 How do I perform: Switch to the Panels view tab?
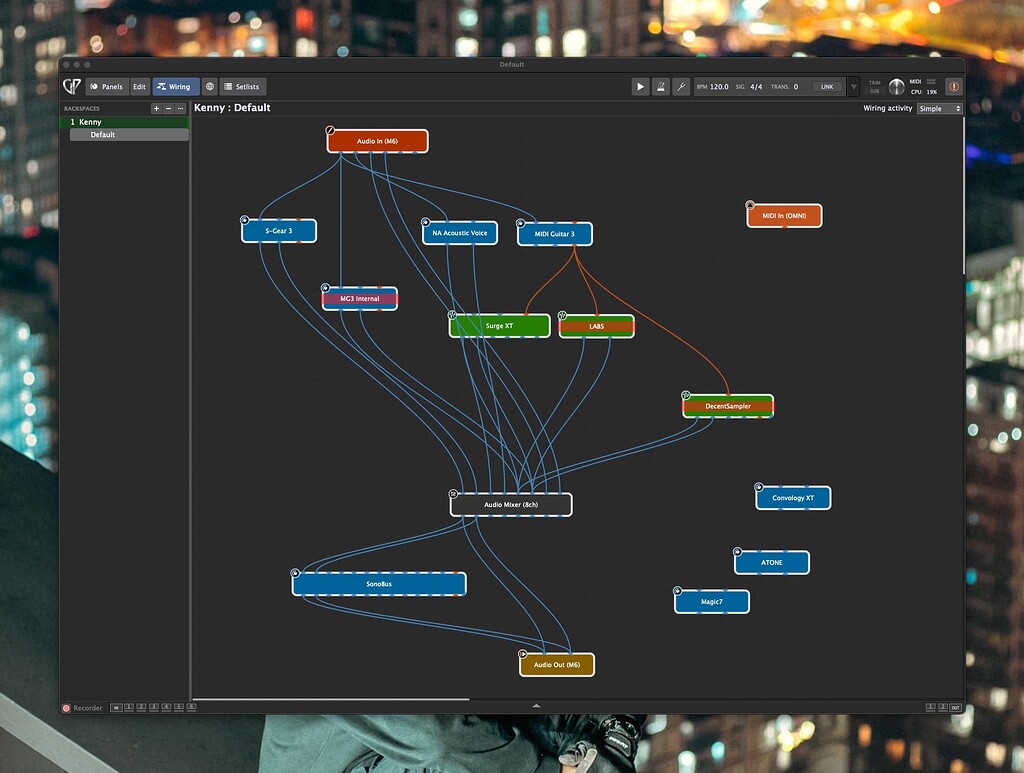(107, 87)
